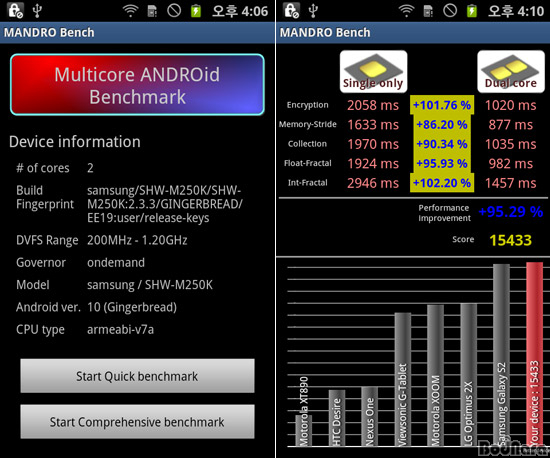Tap CPU type value armeabi-v7a
Image resolution: width=550 pixels, height=458 pixels.
[120, 330]
